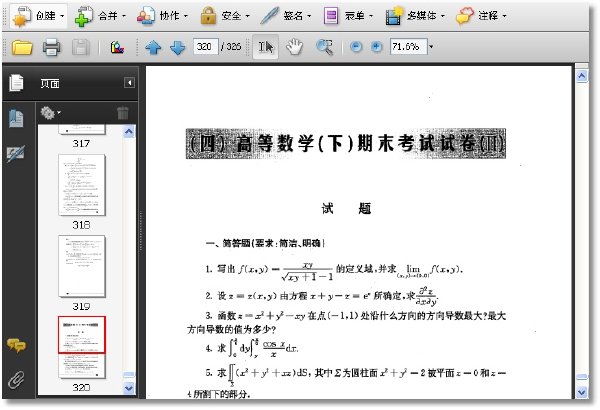
Task: Open the zoom percentage dropdown arrow
Action: click(x=431, y=47)
